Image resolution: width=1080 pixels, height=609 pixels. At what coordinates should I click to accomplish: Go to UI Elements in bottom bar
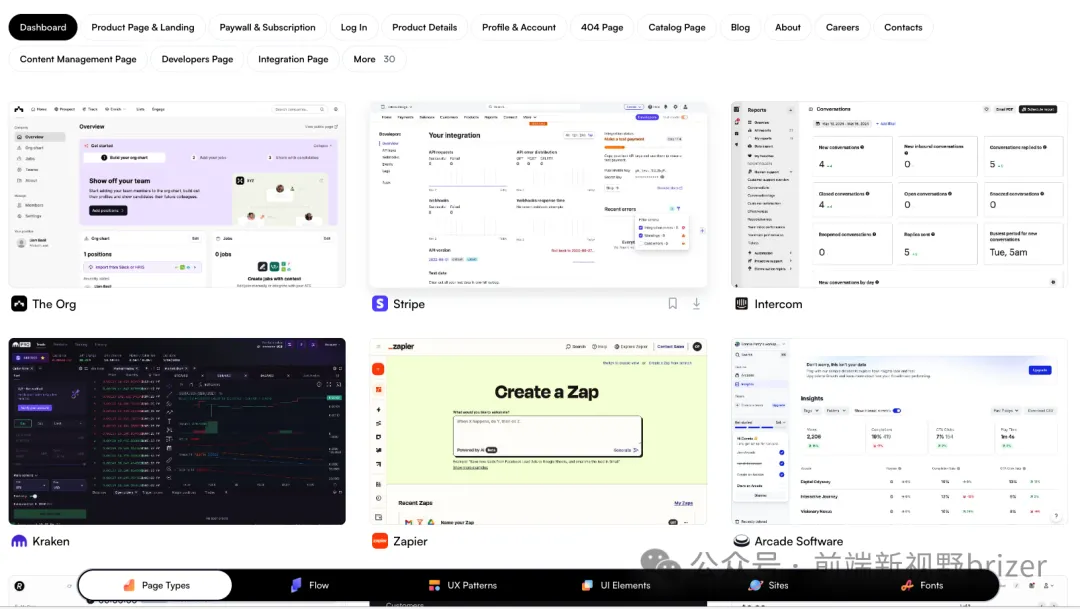click(x=616, y=585)
